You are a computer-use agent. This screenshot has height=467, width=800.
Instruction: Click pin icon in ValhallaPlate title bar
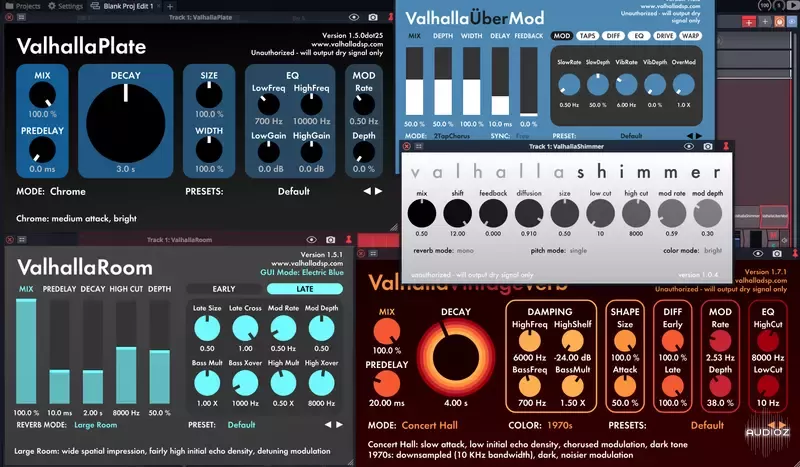[391, 17]
